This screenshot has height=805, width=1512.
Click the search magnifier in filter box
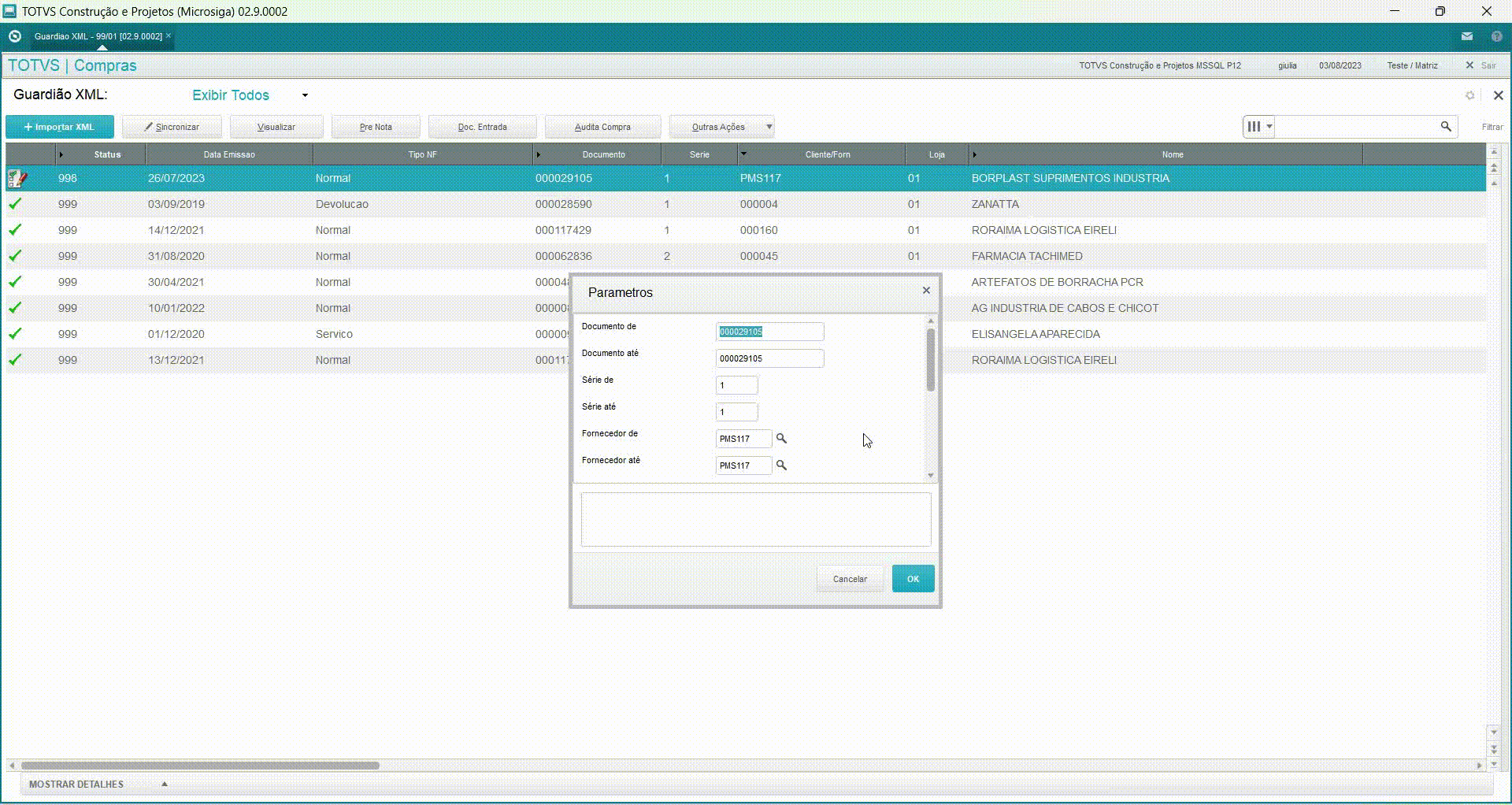tap(1446, 126)
